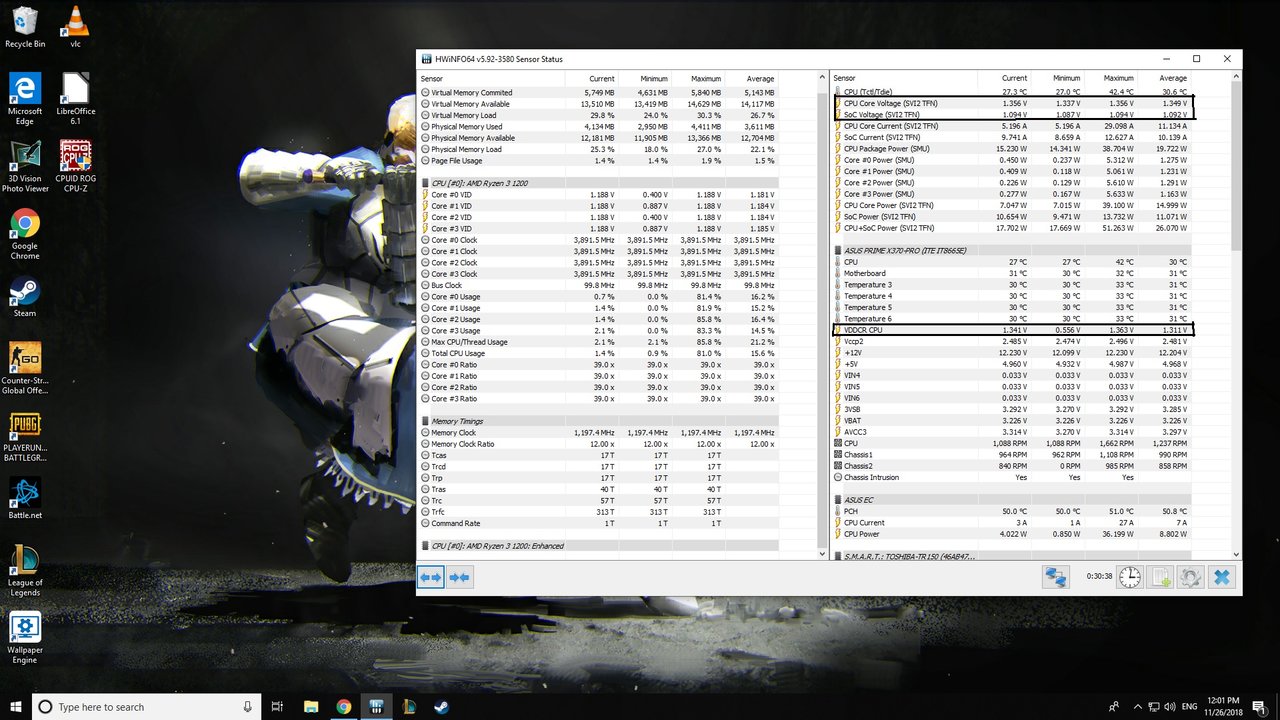Image resolution: width=1280 pixels, height=720 pixels.
Task: Click the left panel Sensor column header
Action: (490, 78)
